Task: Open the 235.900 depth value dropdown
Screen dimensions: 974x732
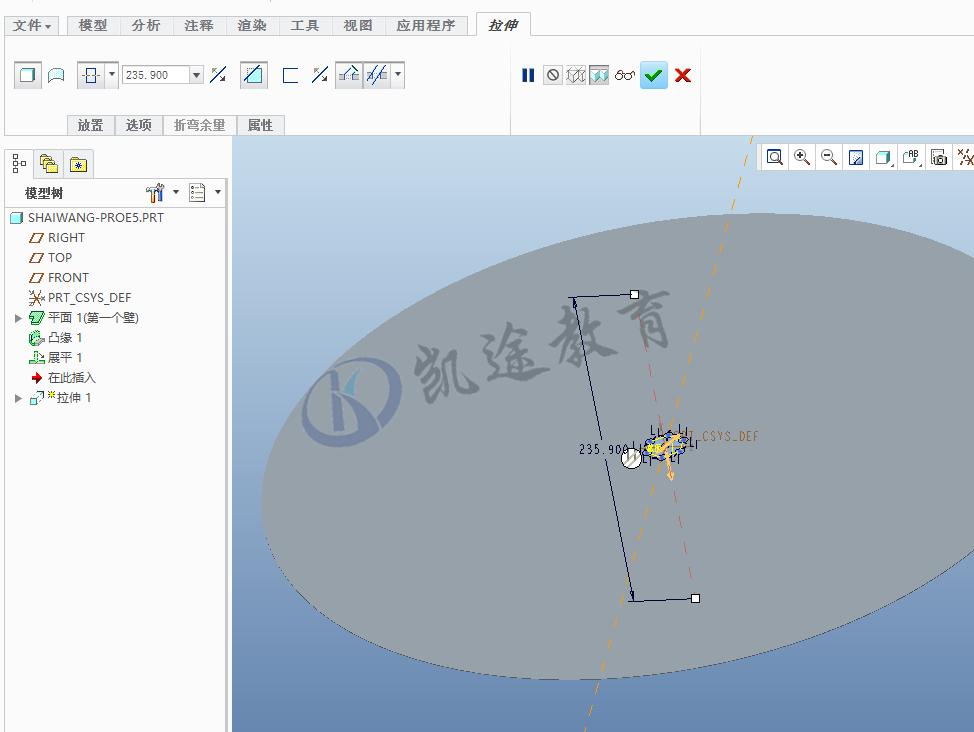Action: pyautogui.click(x=194, y=74)
